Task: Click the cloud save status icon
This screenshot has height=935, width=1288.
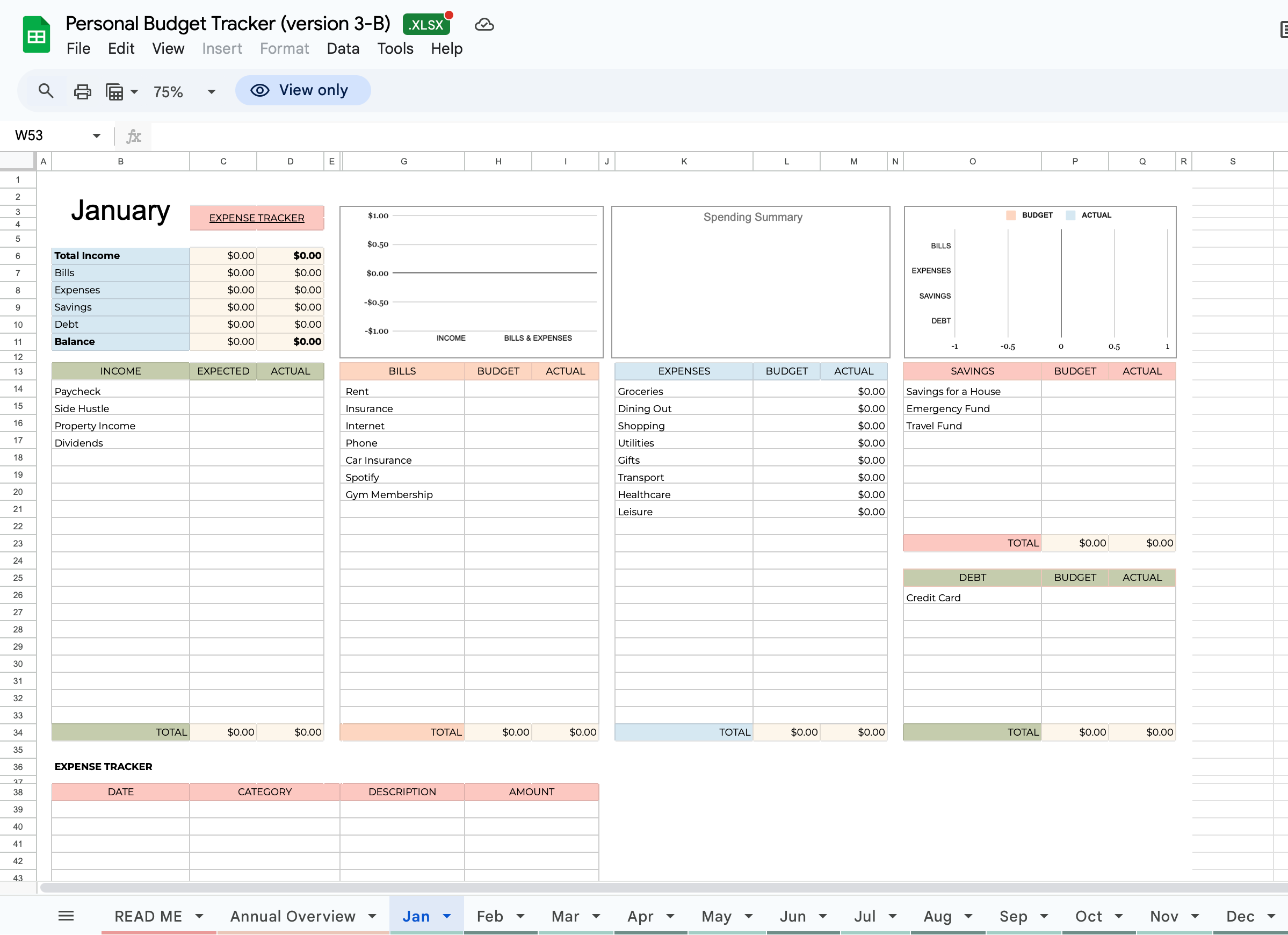Action: (x=484, y=24)
